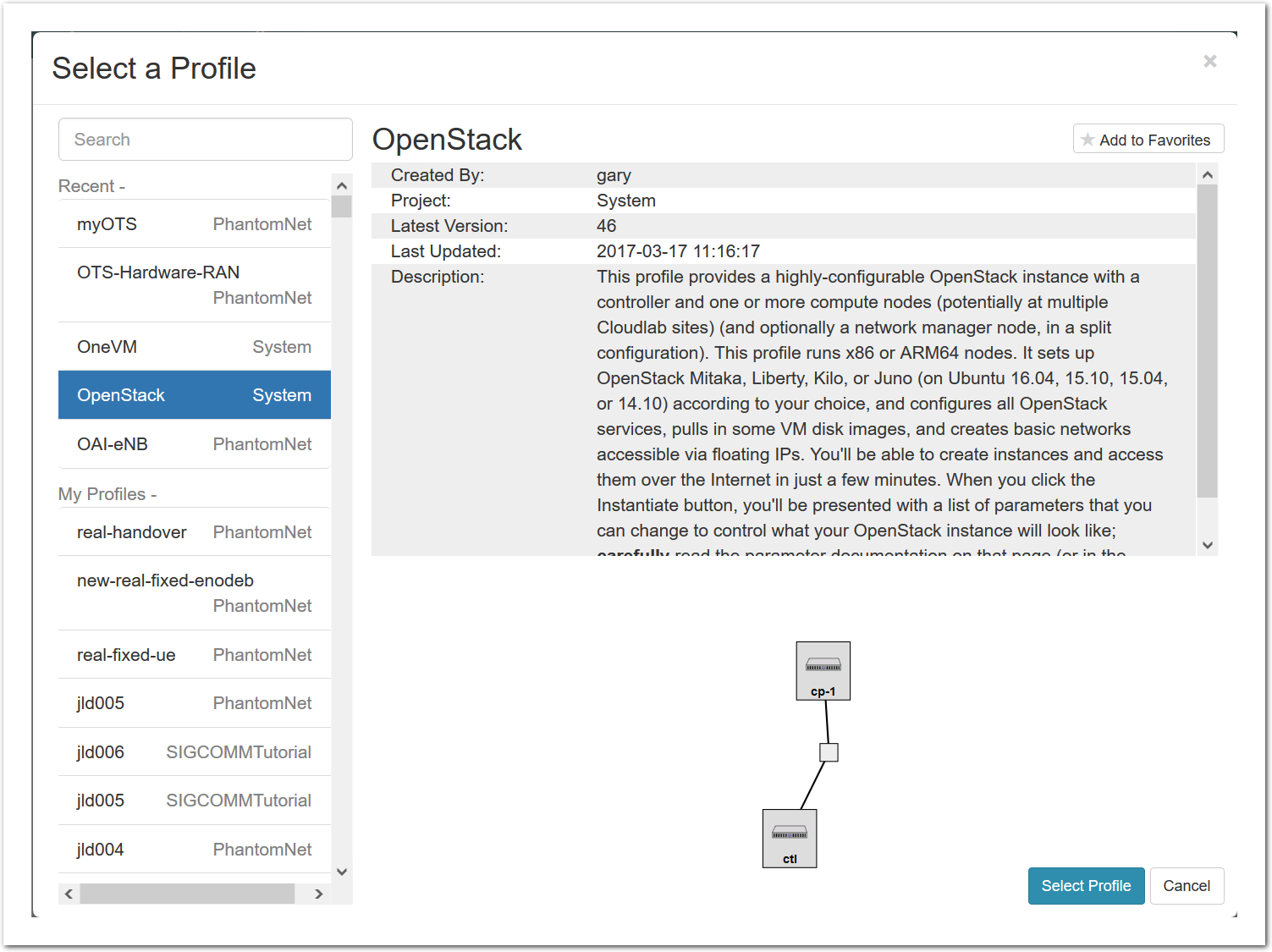Click description pane scroll down arrow

tap(1208, 545)
